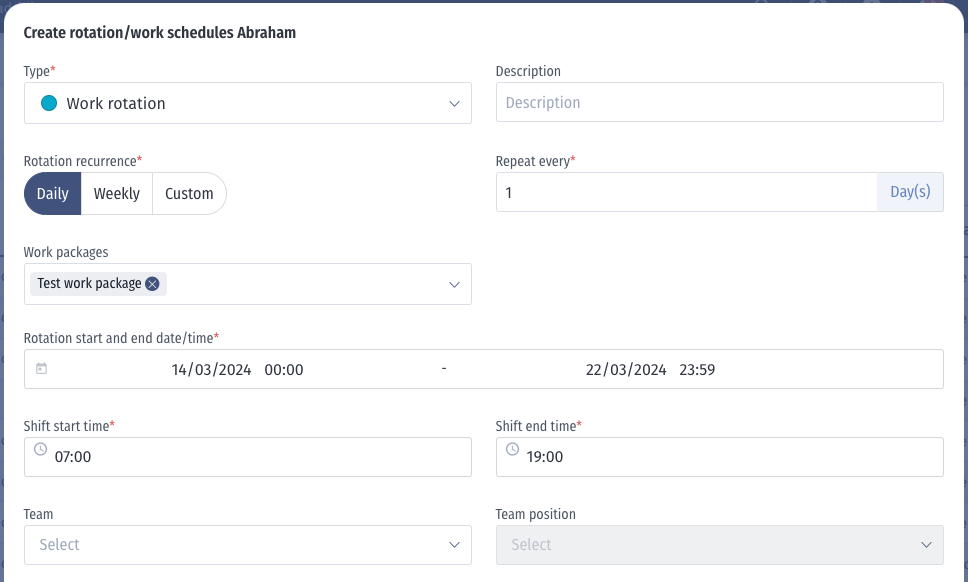Click the Shift start time 07:00 field

click(x=248, y=457)
